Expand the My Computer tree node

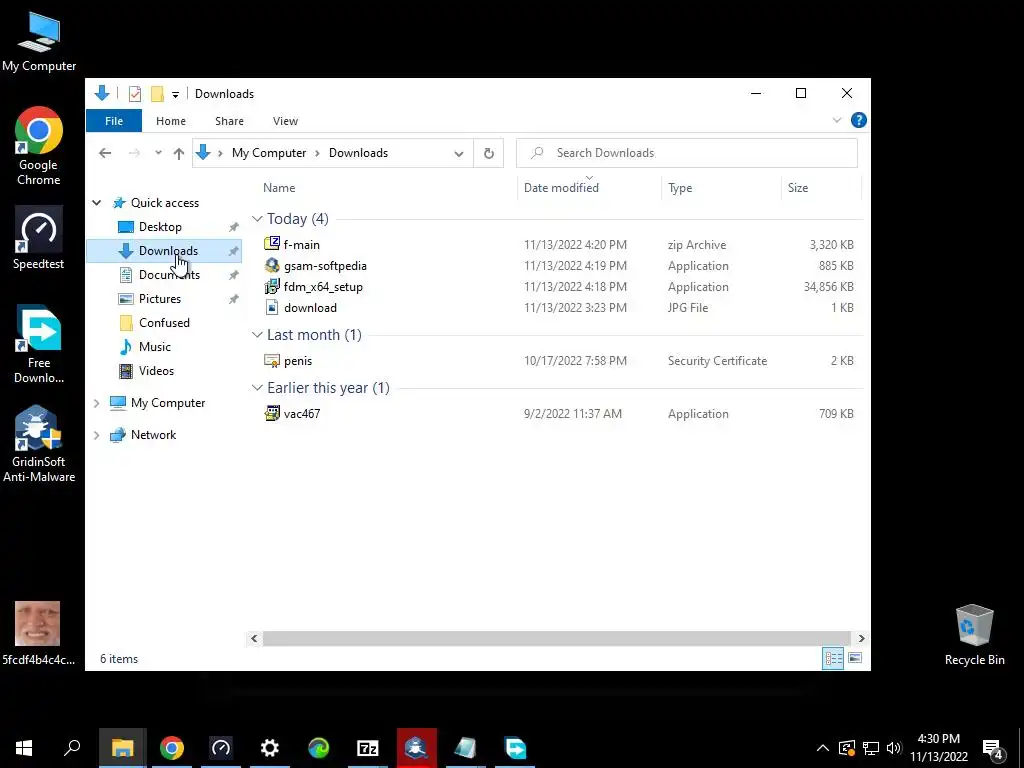pyautogui.click(x=97, y=403)
